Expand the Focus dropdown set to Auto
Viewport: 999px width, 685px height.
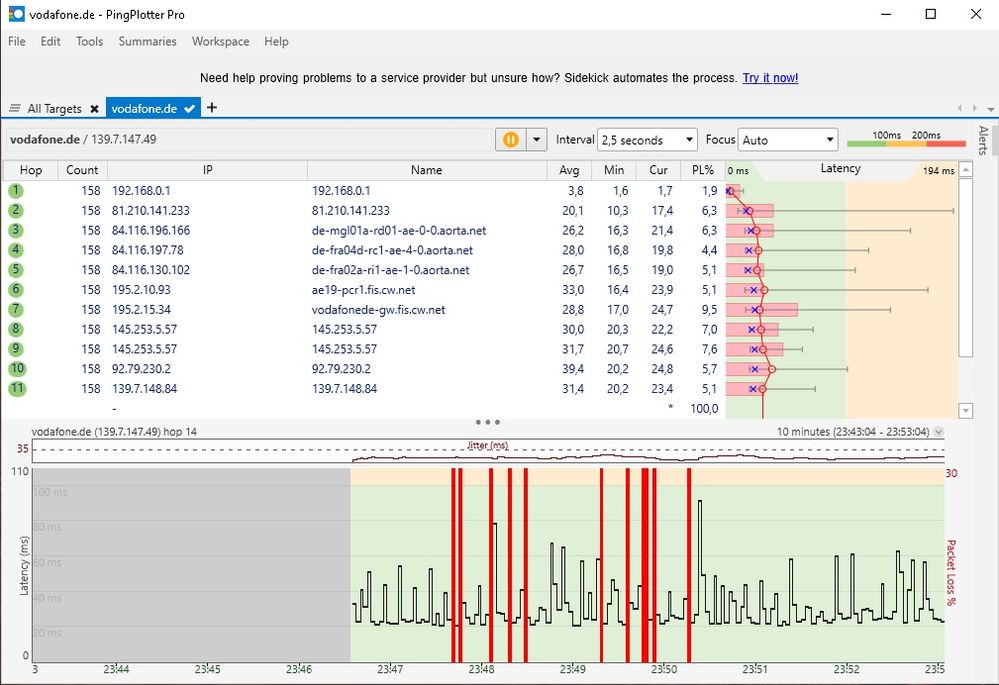tap(787, 140)
